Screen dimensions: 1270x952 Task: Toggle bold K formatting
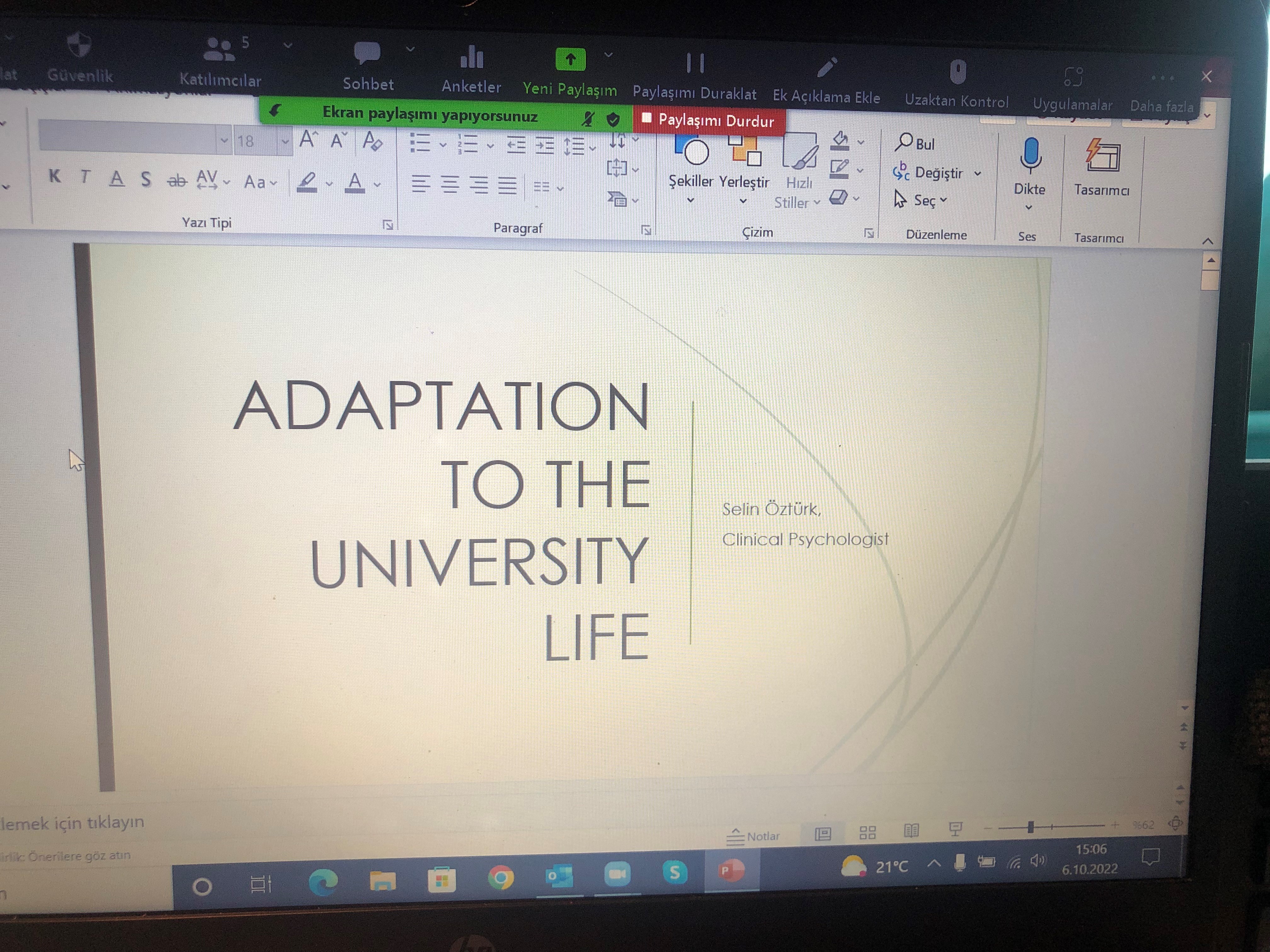point(54,176)
